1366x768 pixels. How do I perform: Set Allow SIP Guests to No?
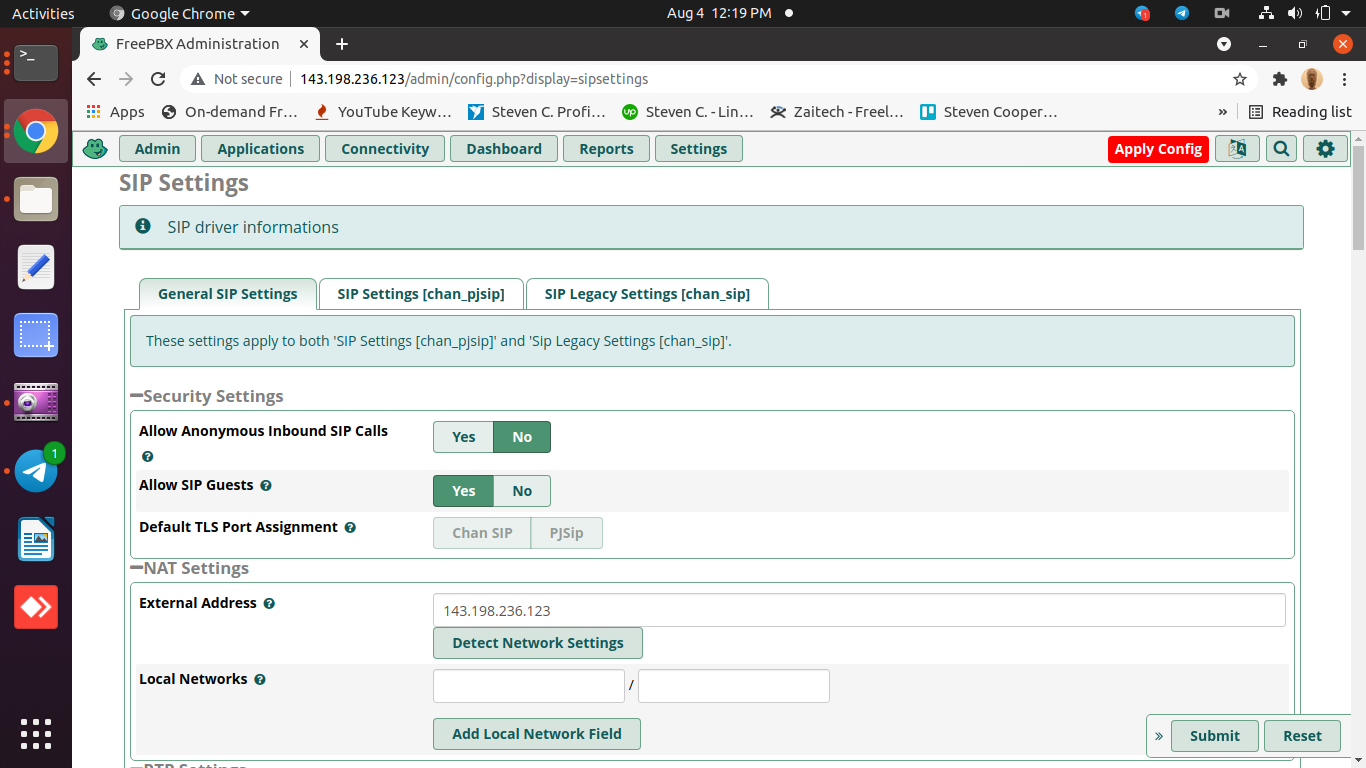click(522, 491)
